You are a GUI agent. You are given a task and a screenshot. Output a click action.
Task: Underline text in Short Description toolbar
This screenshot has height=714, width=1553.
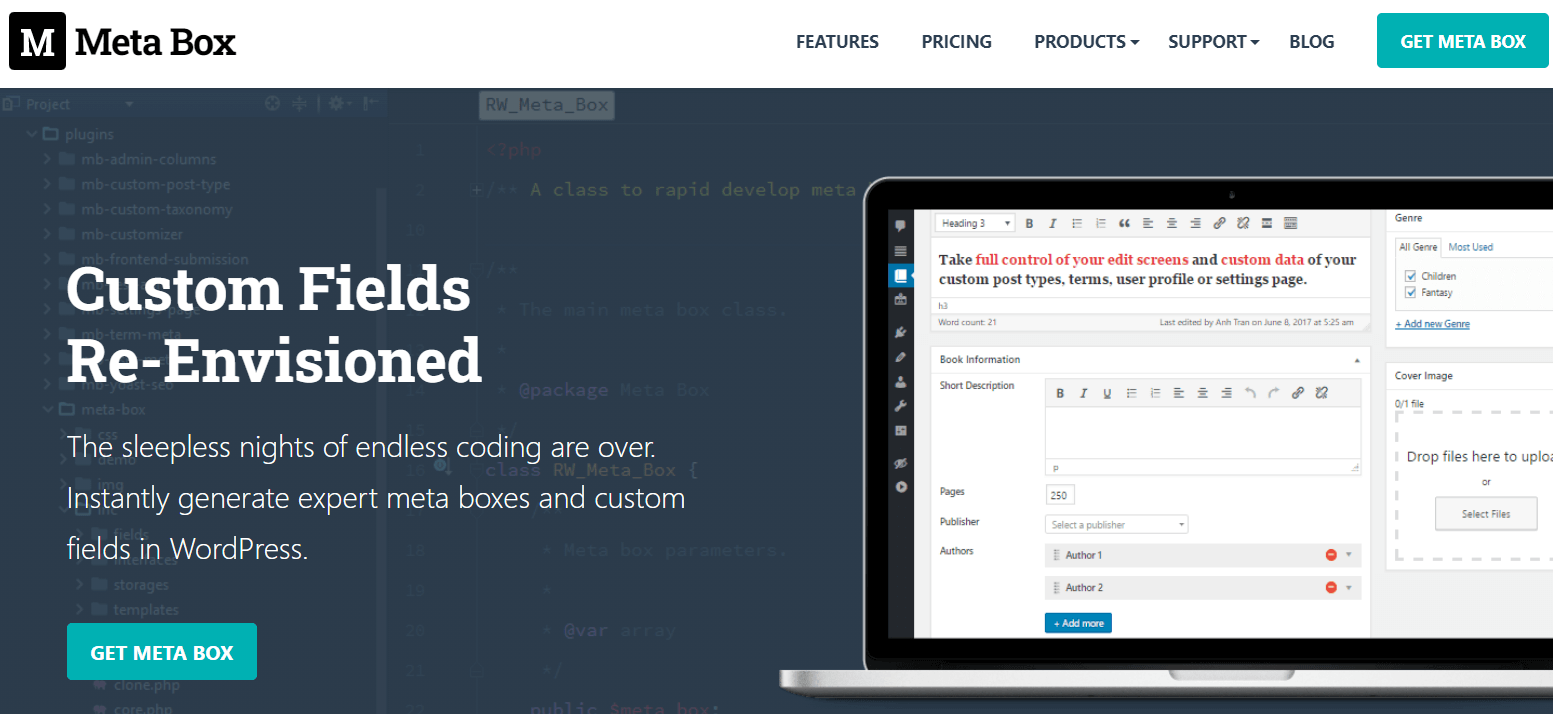(x=1107, y=393)
